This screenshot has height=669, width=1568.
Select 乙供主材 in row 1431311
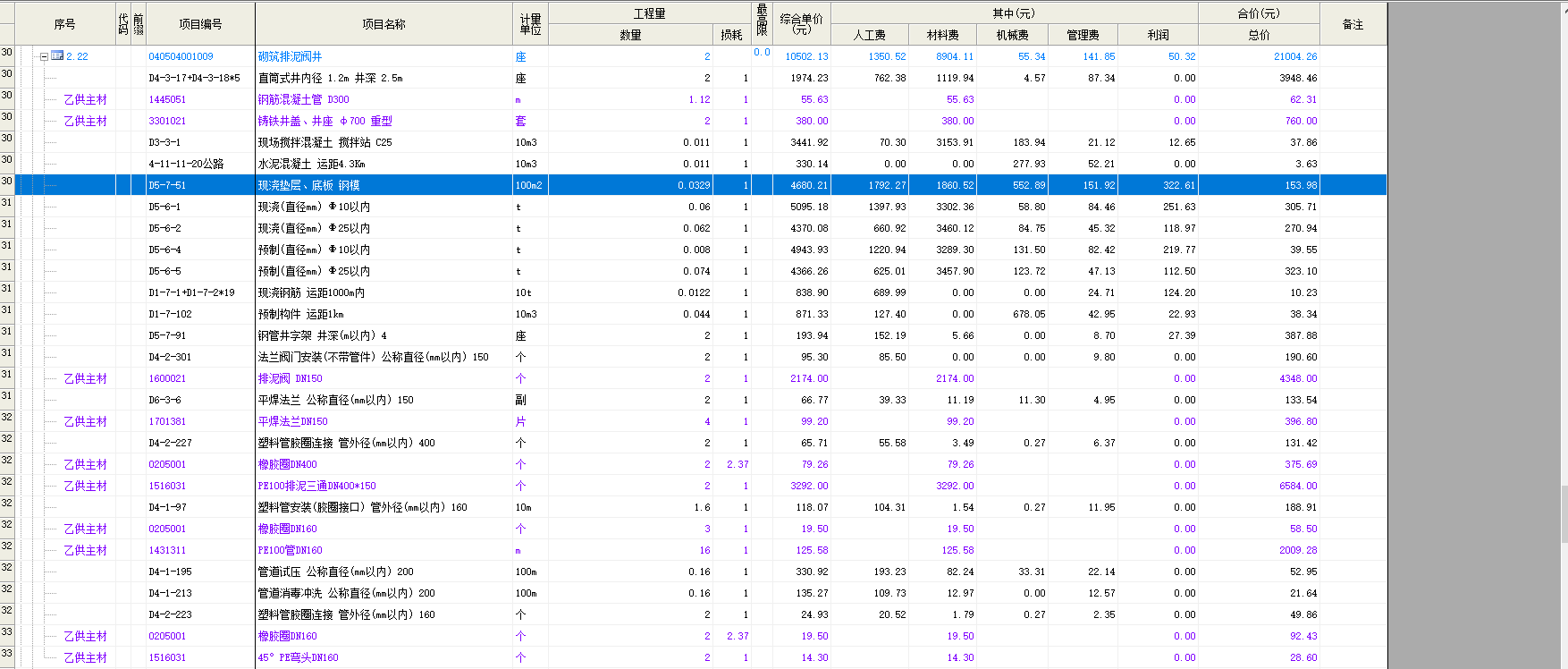(85, 550)
